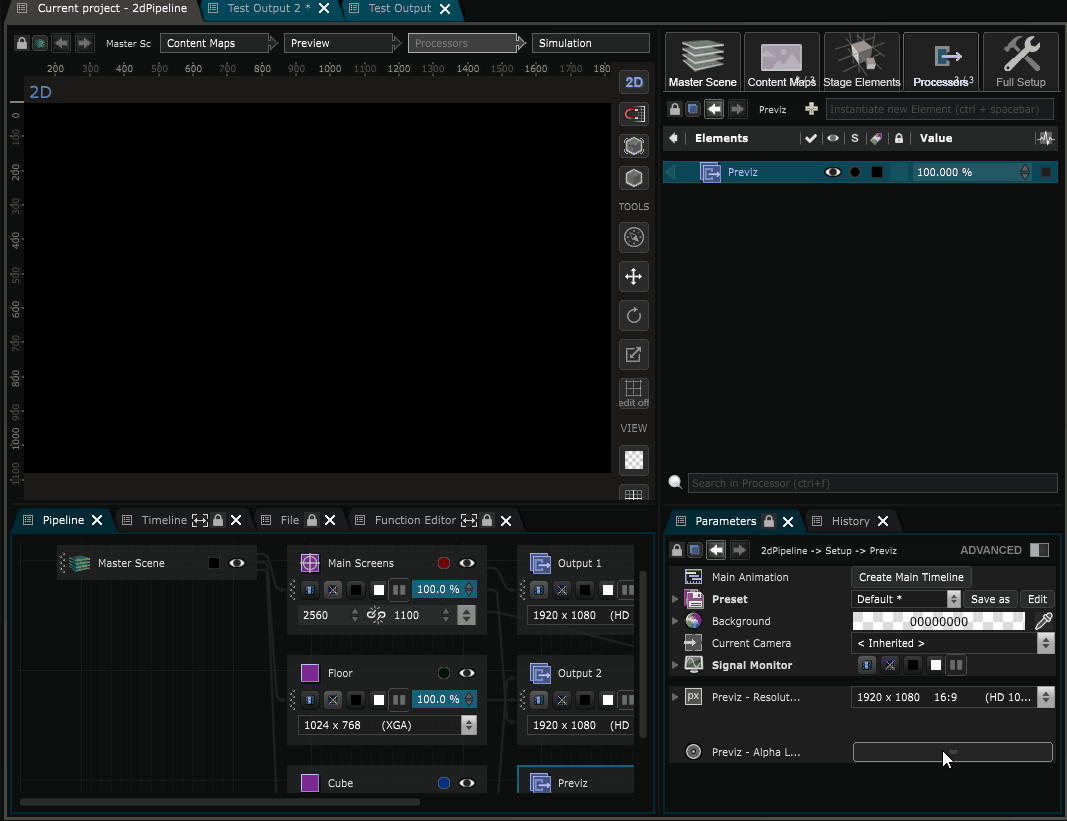The width and height of the screenshot is (1067, 821).
Task: Click Instantiate new Element input field
Action: coord(940,109)
